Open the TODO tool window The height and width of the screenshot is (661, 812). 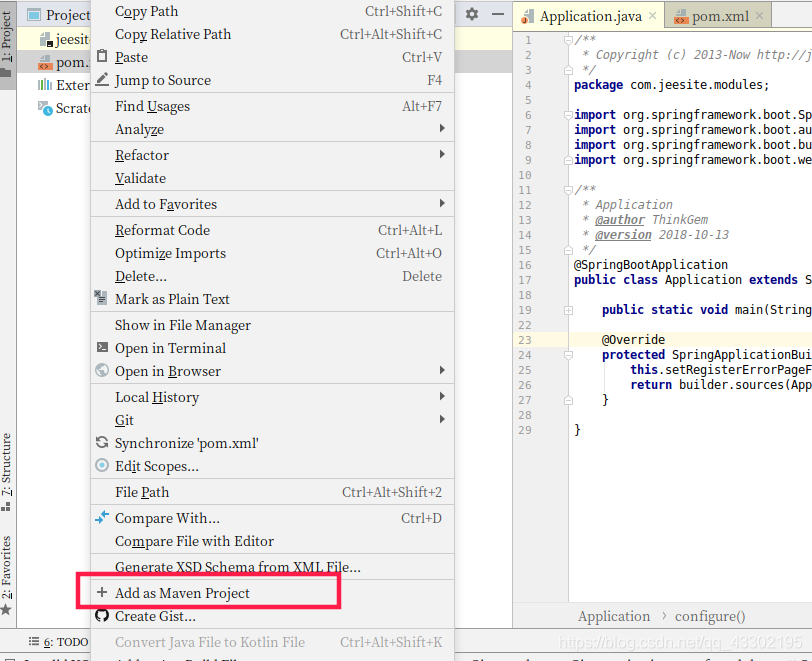(x=65, y=642)
